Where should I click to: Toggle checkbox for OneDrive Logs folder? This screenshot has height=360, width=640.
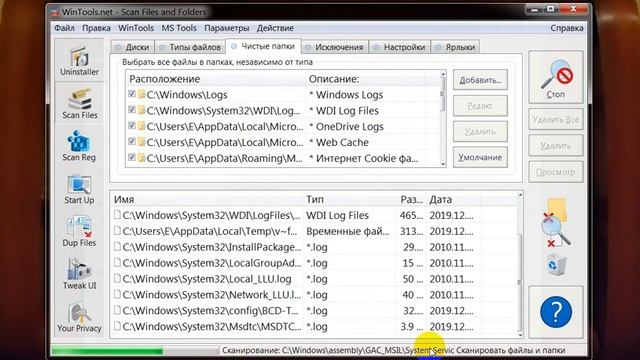131,126
